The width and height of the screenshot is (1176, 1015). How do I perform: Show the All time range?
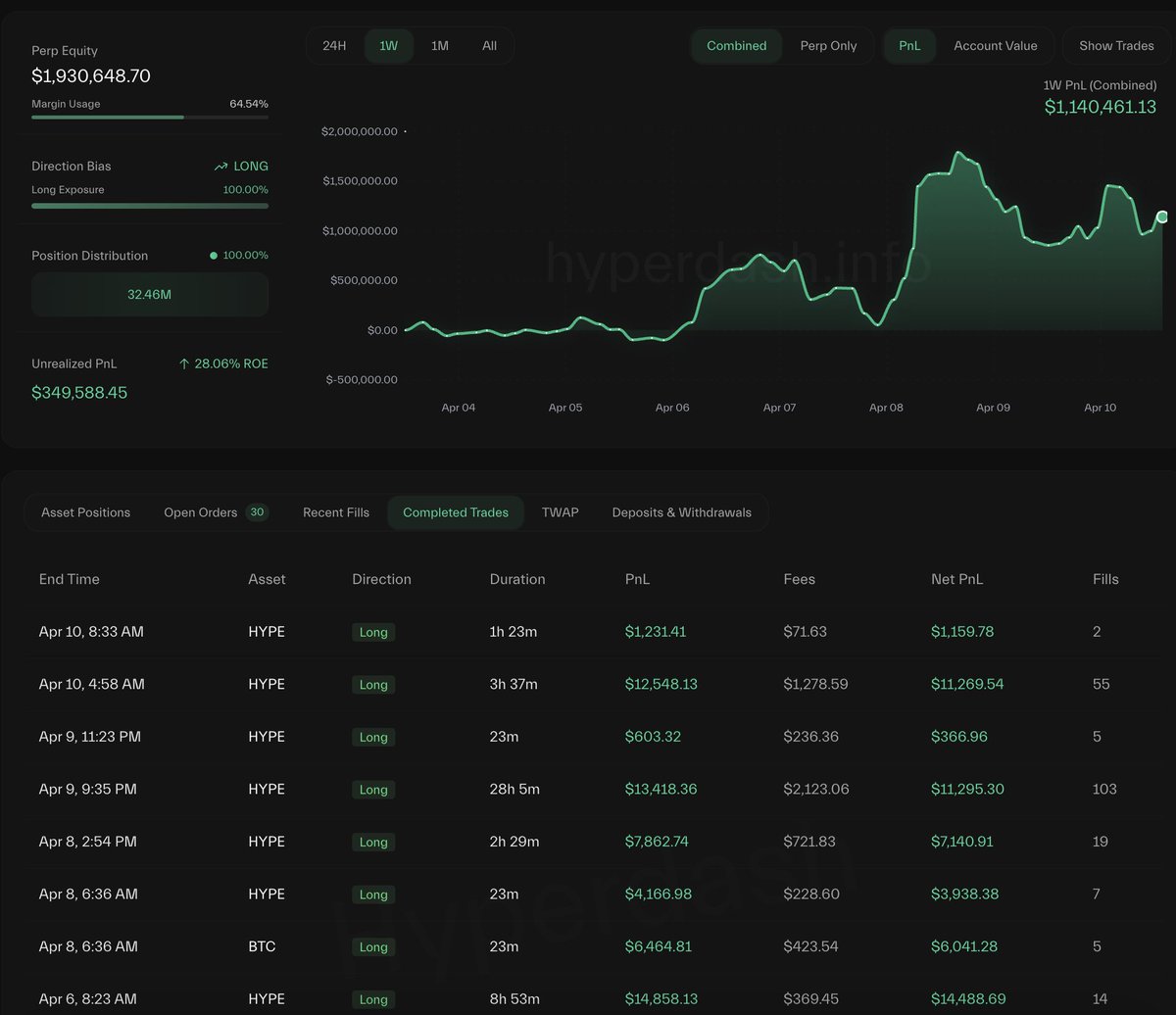(489, 46)
